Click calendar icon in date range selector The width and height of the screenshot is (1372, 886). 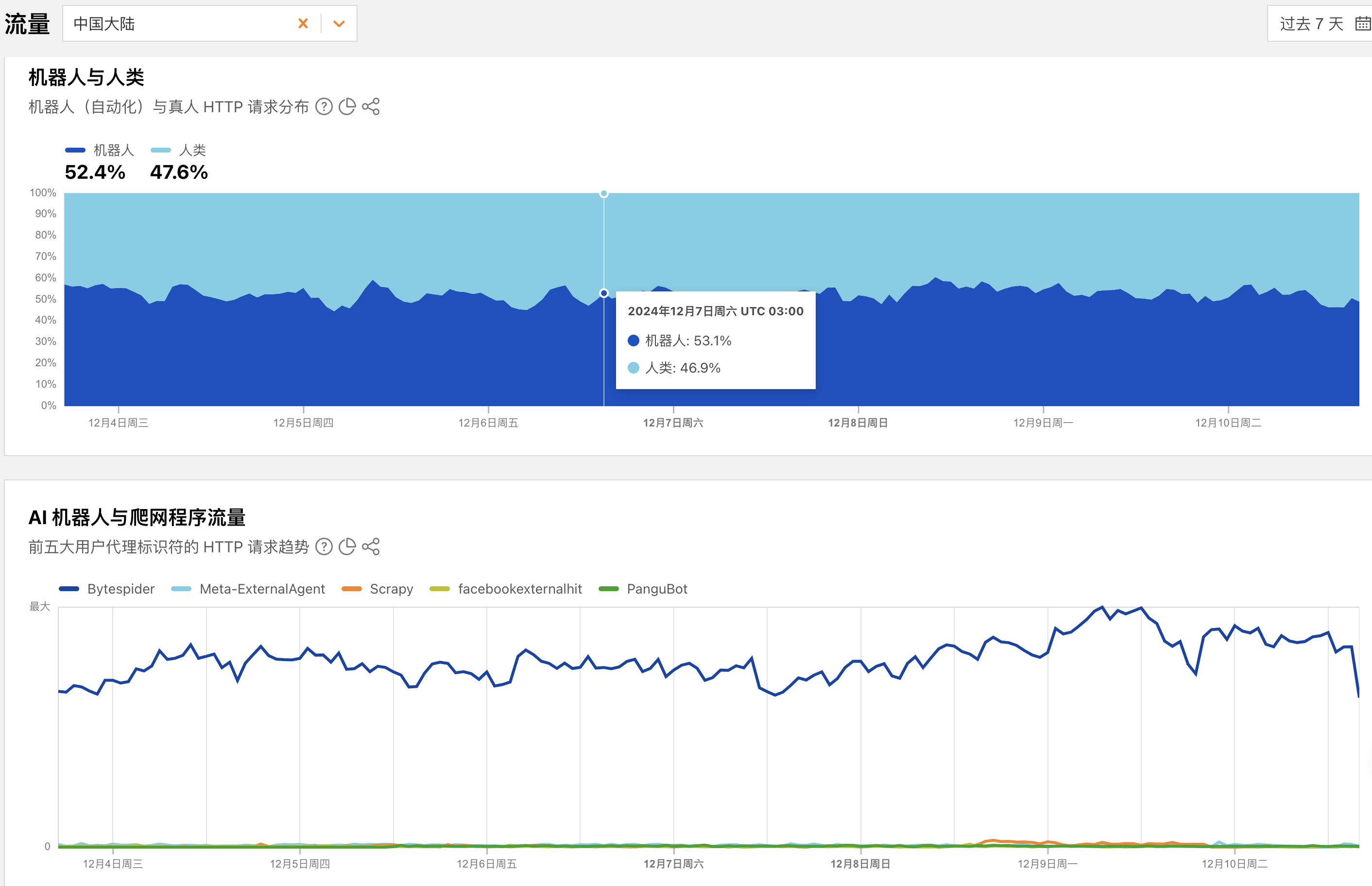(x=1362, y=24)
